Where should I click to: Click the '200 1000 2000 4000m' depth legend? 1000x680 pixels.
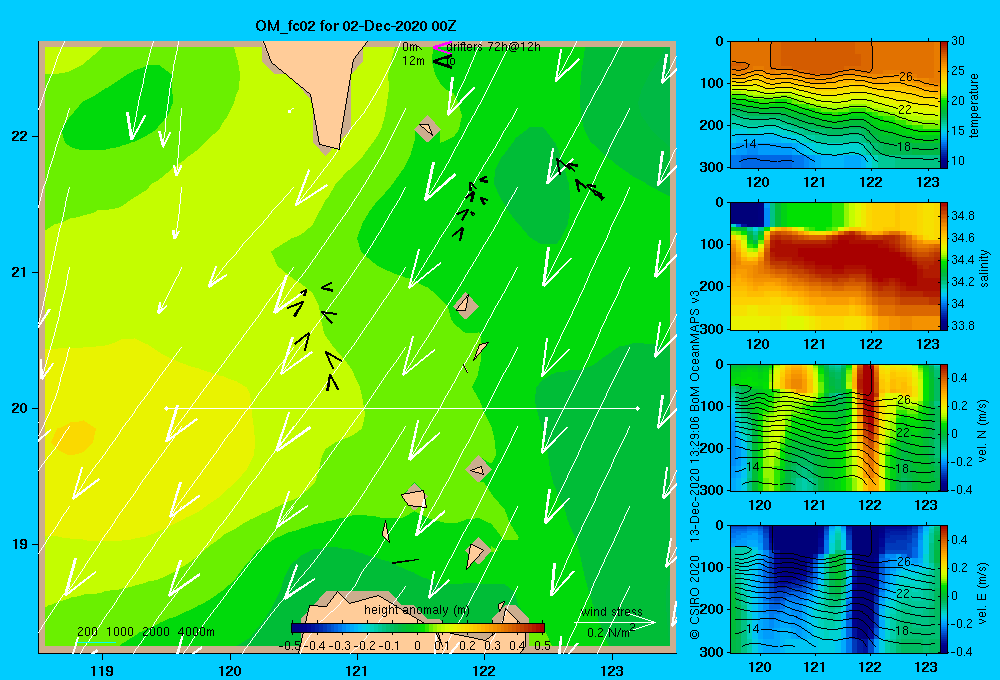tap(145, 632)
